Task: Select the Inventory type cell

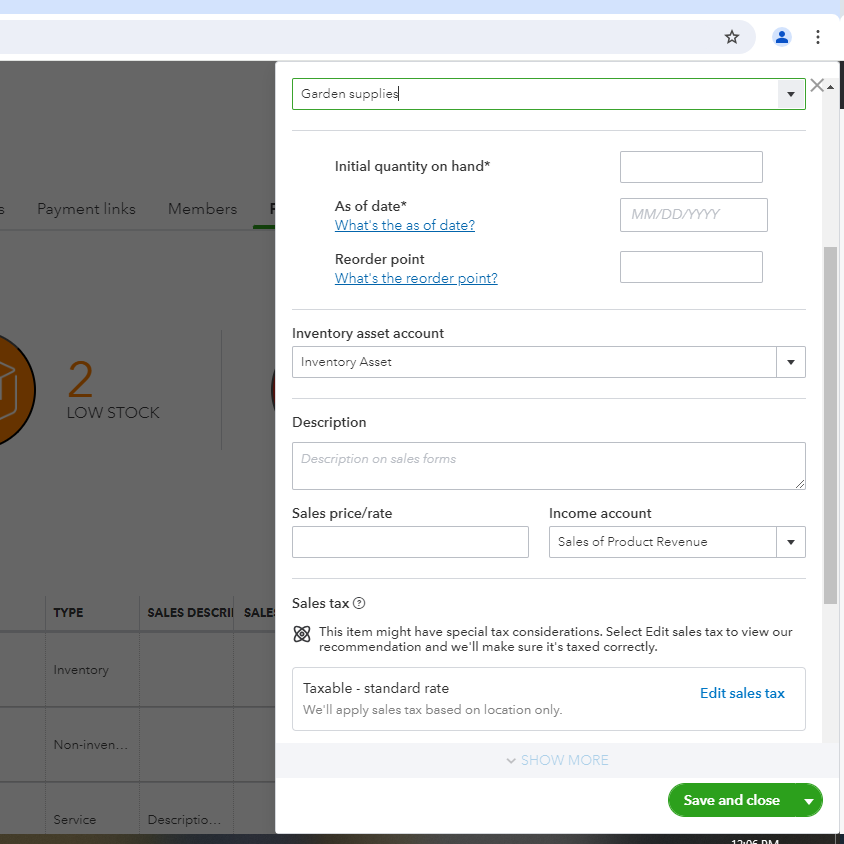Action: pyautogui.click(x=81, y=670)
